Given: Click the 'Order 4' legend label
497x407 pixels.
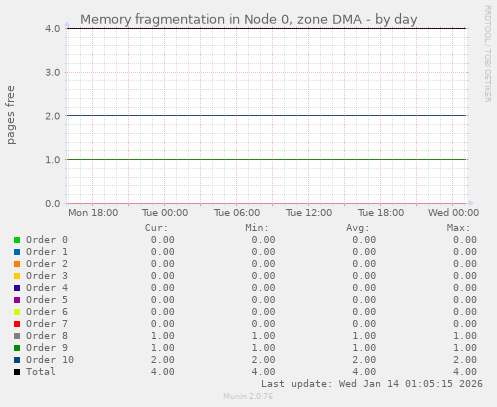Looking at the screenshot, I should coord(47,288).
